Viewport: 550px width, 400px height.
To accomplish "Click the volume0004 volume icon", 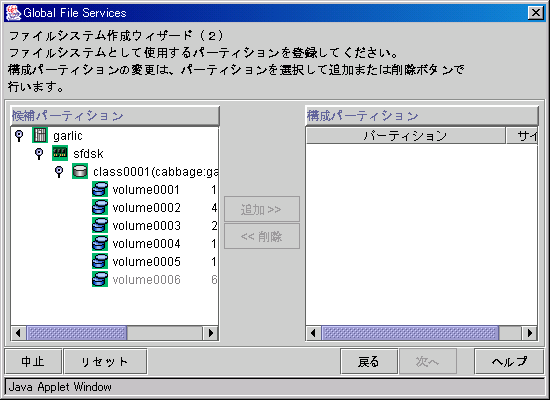I will coord(100,243).
